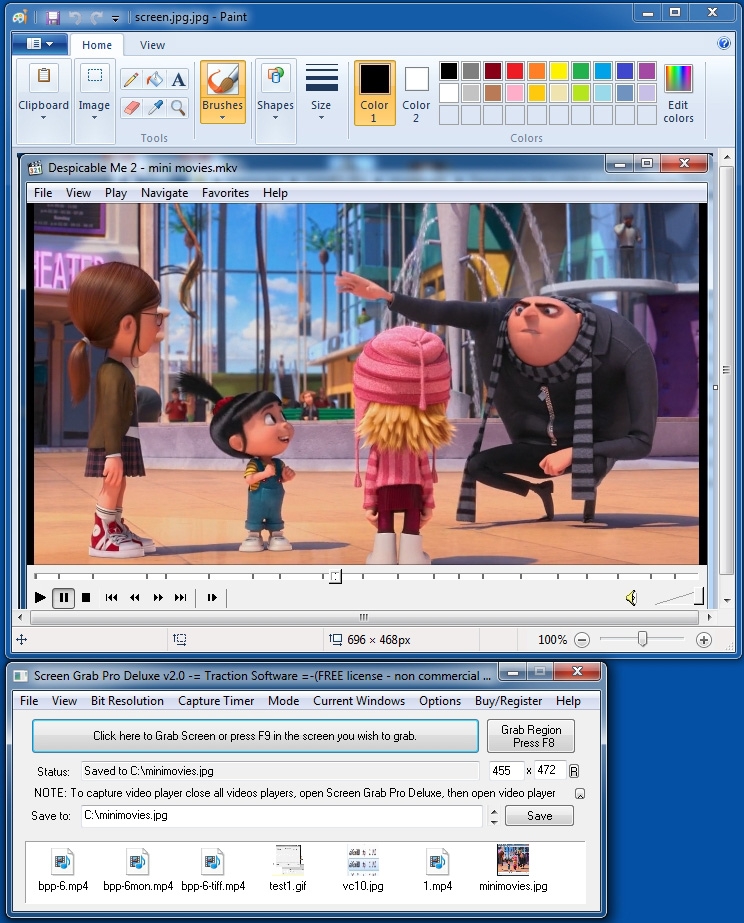
Task: Click the speaker mute icon in player
Action: [631, 598]
